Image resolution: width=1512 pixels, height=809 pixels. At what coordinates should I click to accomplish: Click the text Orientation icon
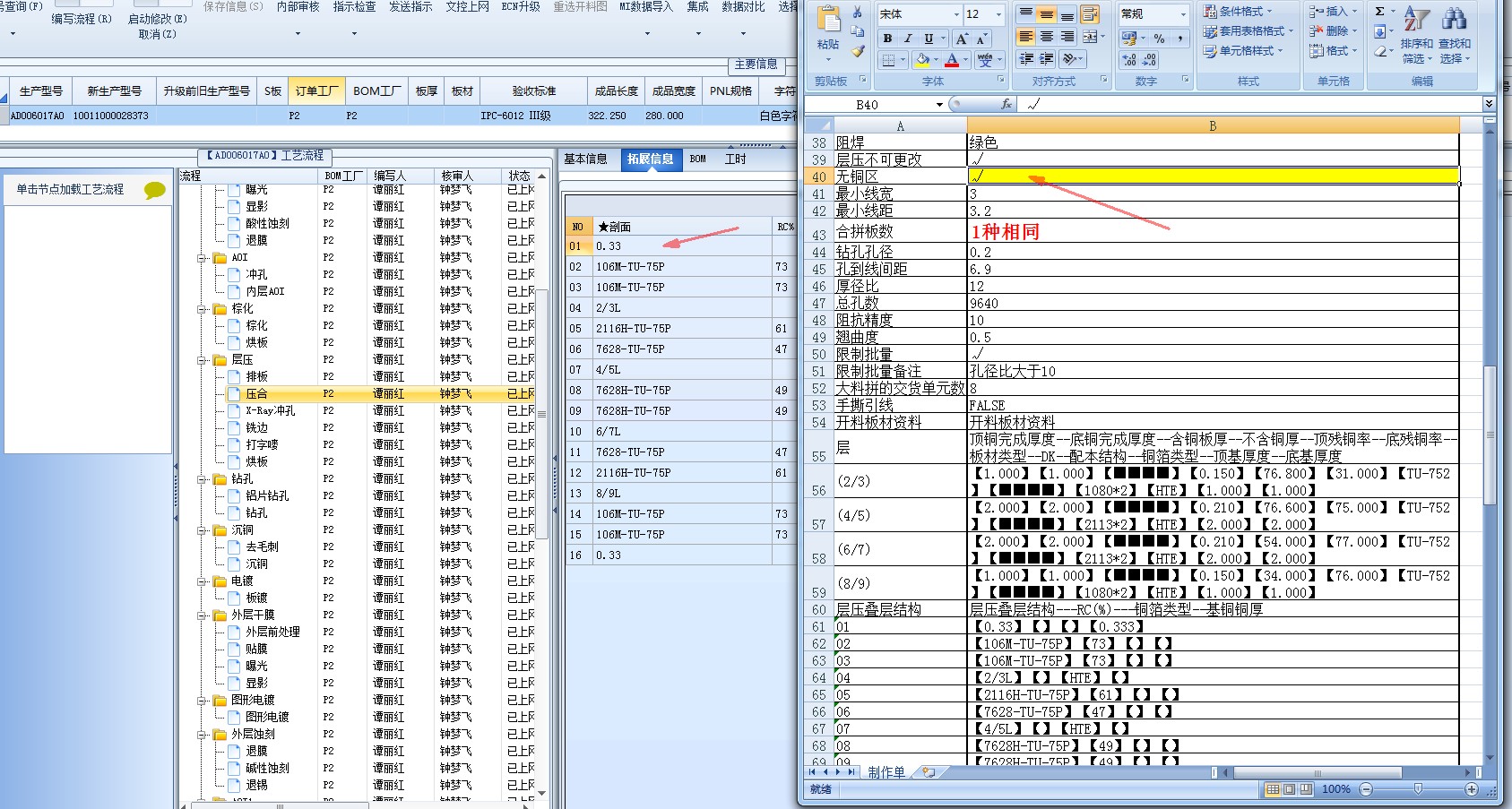point(1069,58)
